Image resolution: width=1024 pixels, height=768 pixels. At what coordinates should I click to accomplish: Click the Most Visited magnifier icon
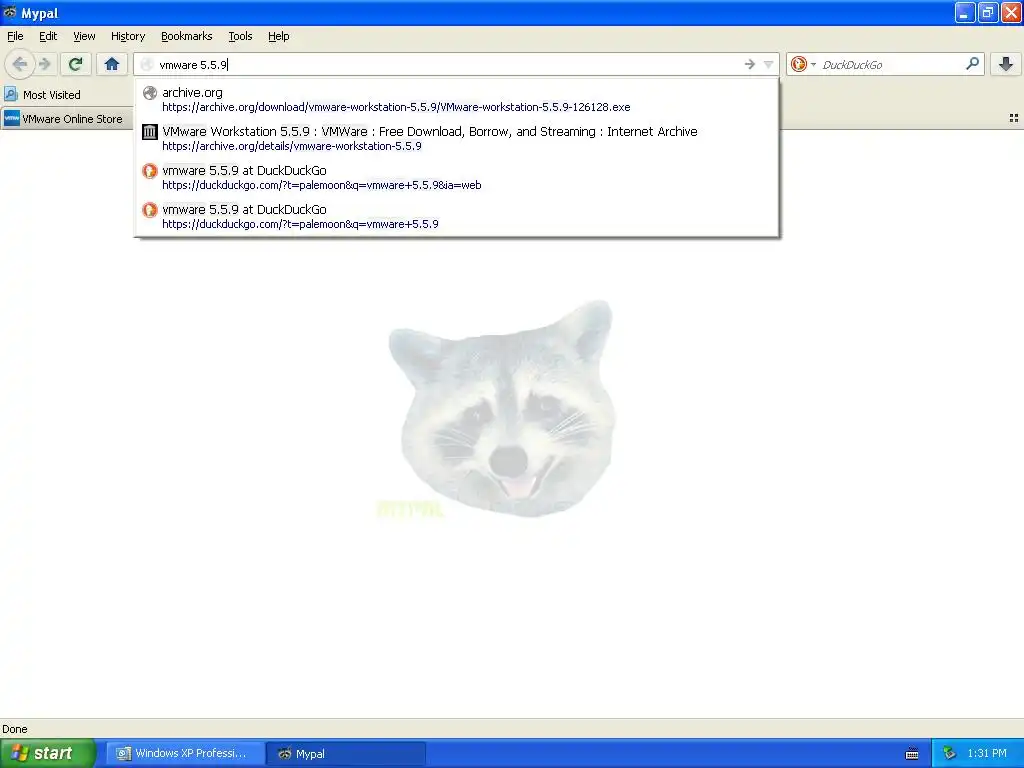10,94
